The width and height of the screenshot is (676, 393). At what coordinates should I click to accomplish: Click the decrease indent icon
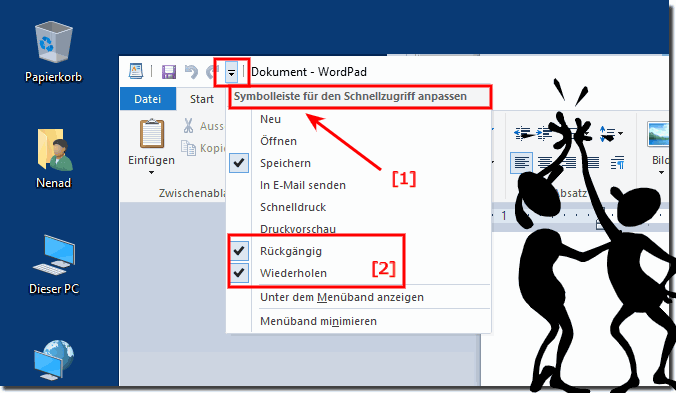(x=522, y=133)
